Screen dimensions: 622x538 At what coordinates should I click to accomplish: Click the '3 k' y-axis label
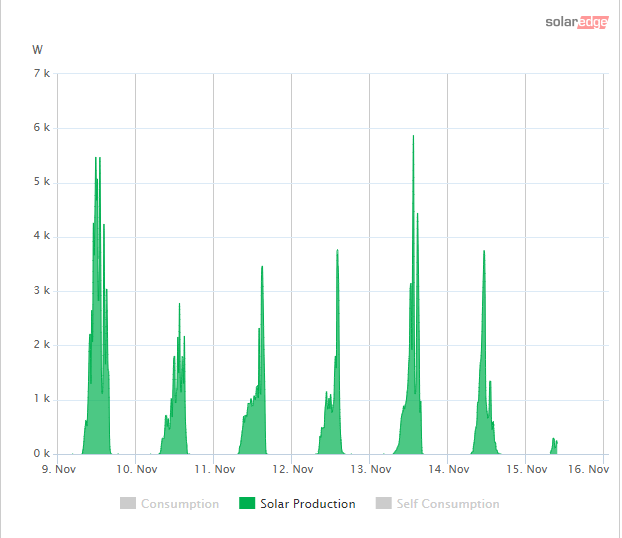point(42,290)
